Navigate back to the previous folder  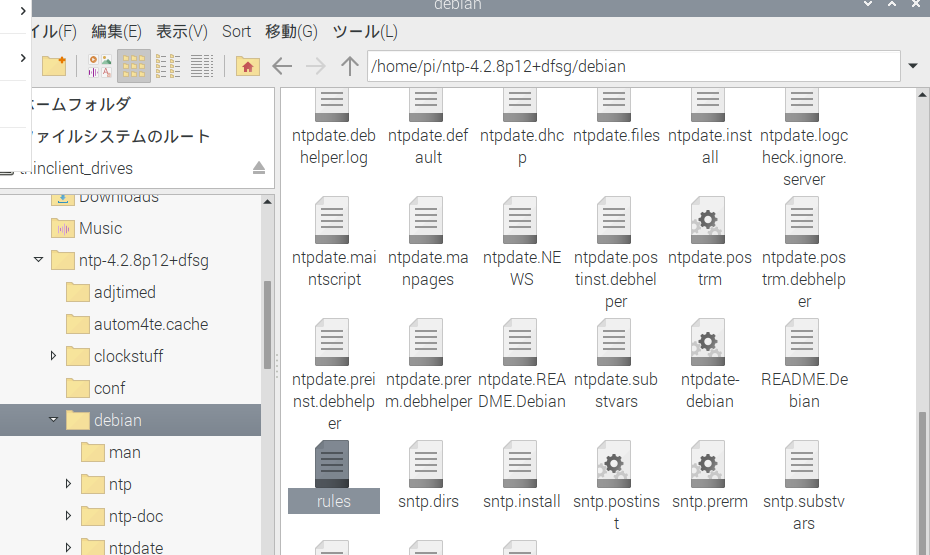282,66
